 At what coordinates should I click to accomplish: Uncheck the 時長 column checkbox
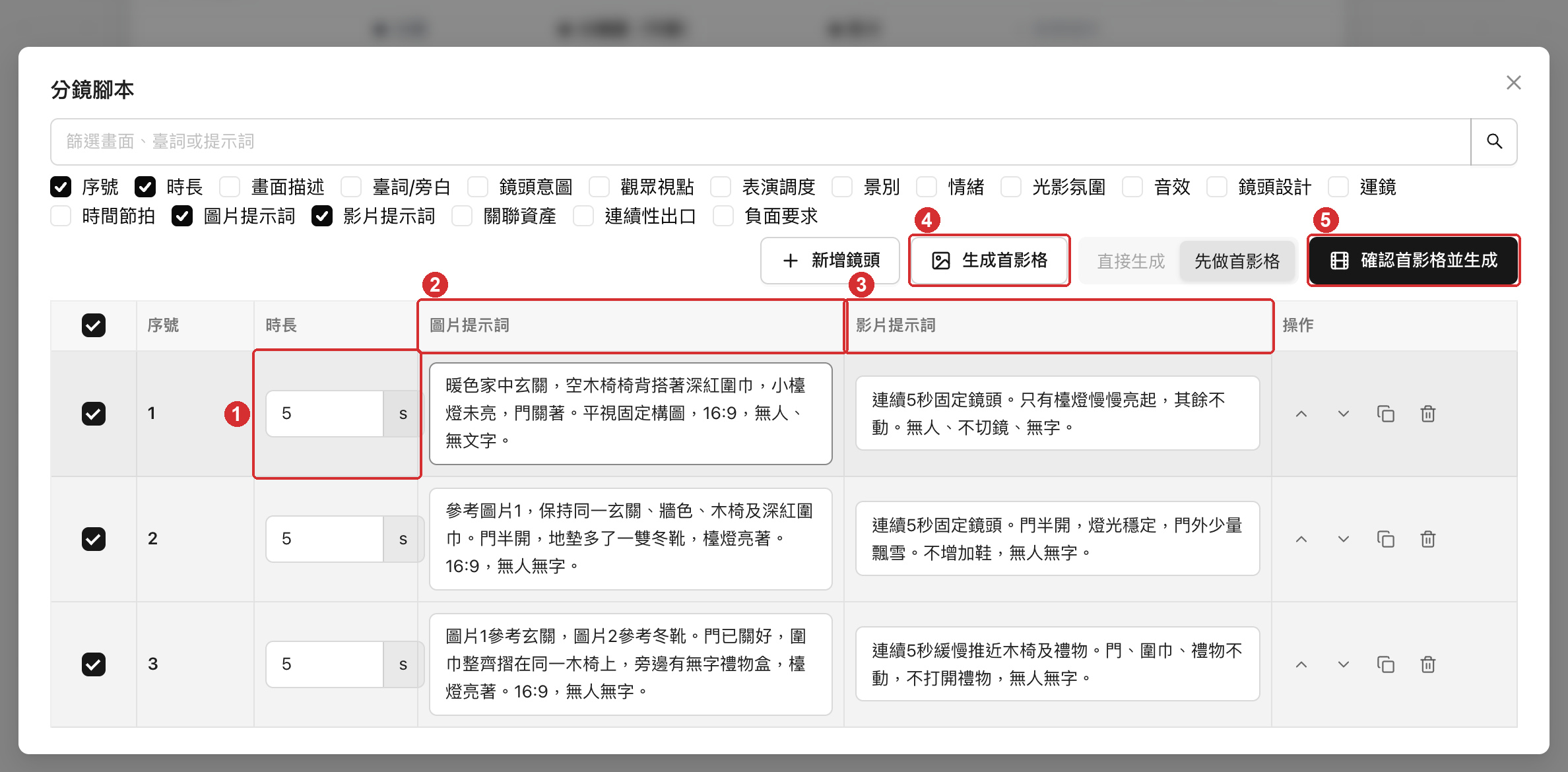[x=145, y=187]
